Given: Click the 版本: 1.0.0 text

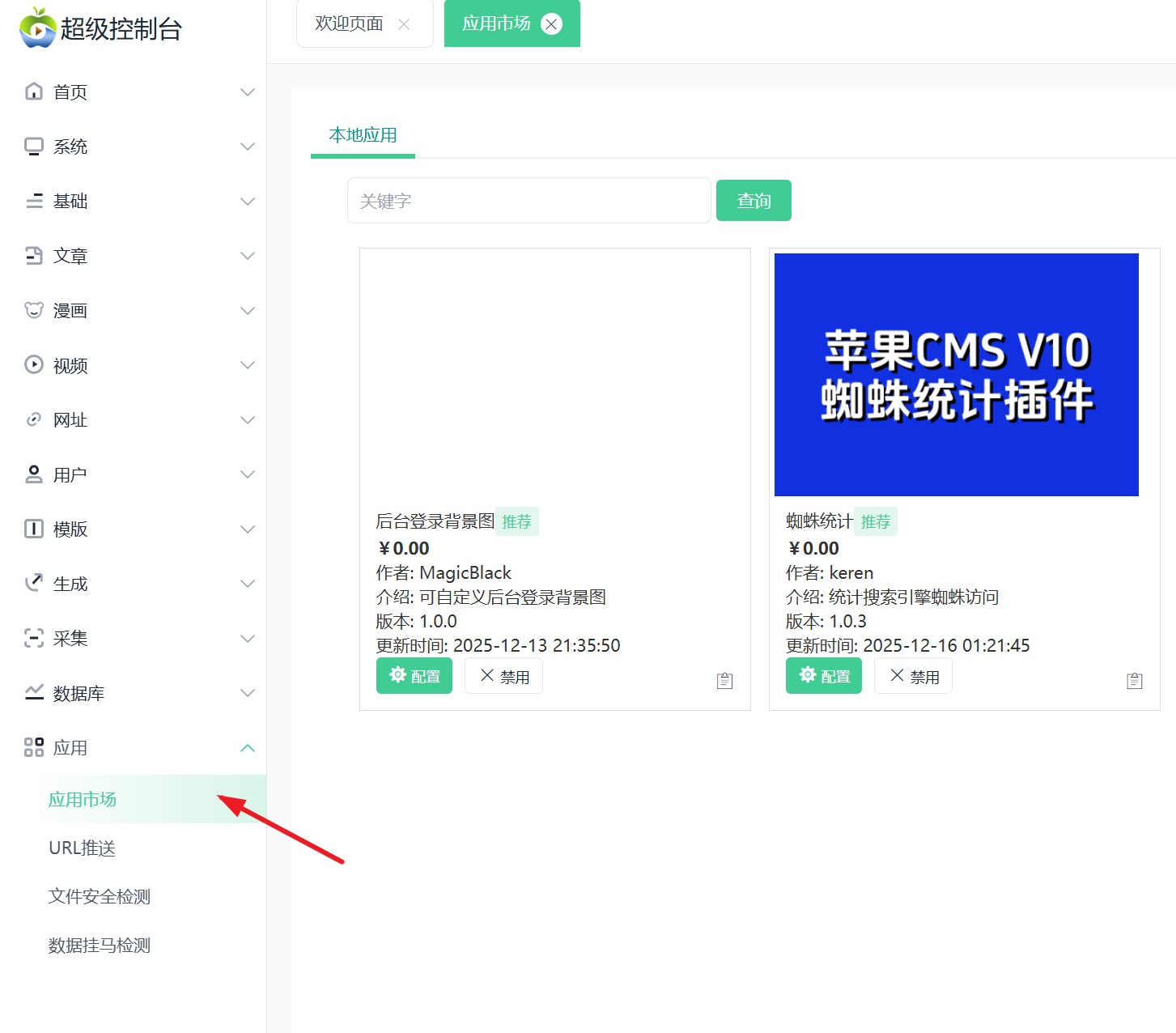Looking at the screenshot, I should pyautogui.click(x=416, y=622).
